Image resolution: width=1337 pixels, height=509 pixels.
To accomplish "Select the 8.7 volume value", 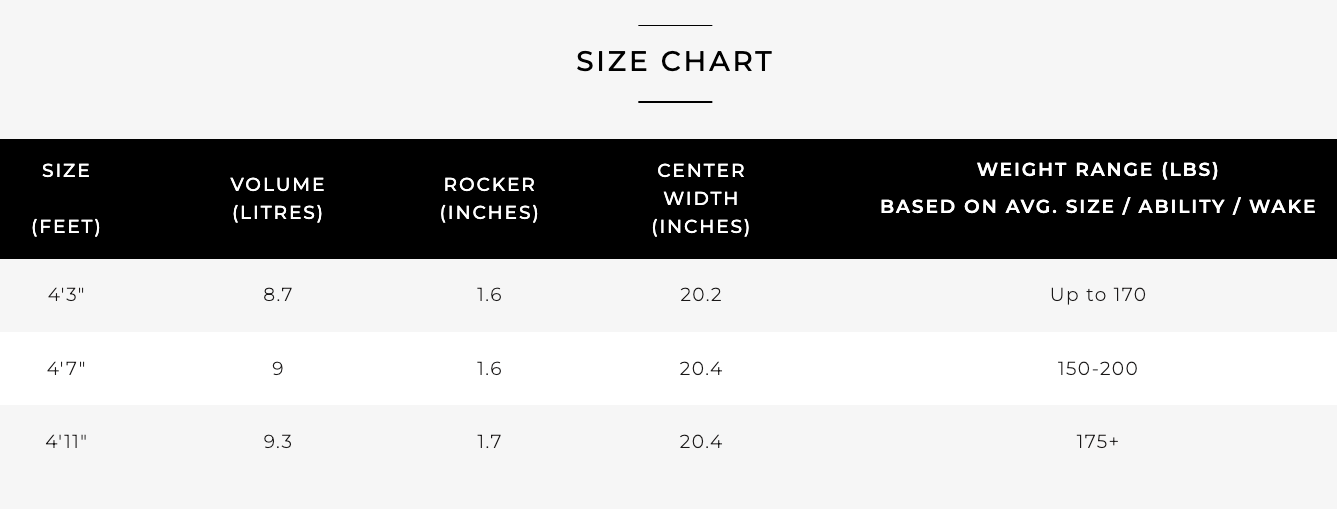I will click(278, 295).
